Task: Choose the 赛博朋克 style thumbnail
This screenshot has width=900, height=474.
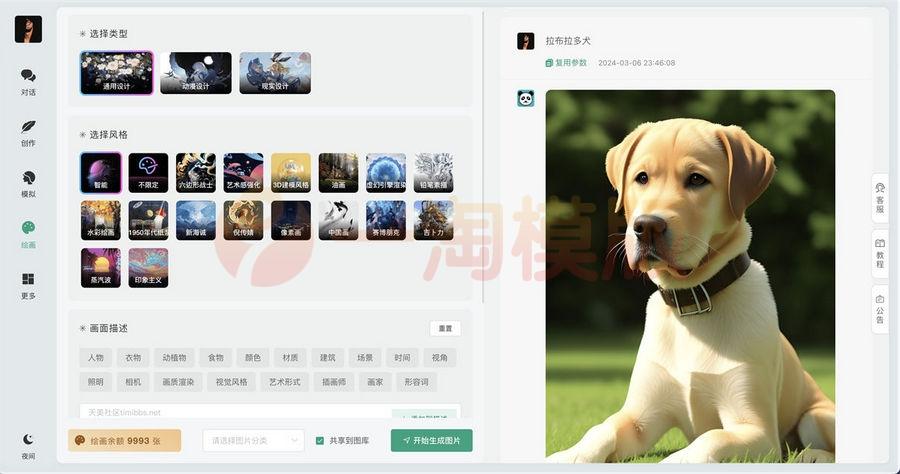Action: [386, 220]
